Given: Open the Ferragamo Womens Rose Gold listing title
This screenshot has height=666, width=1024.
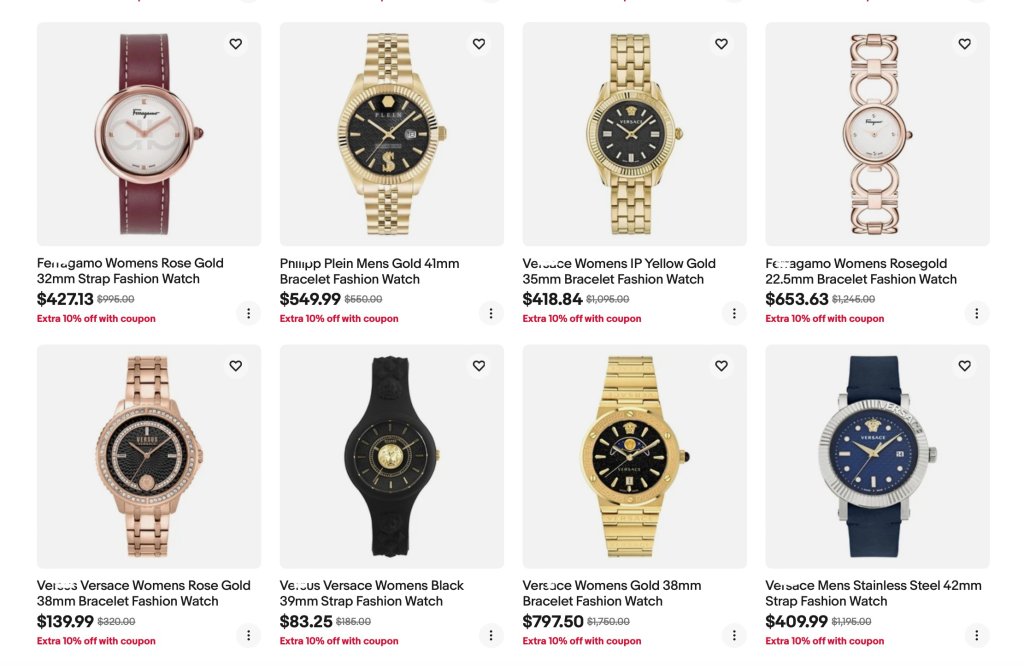Looking at the screenshot, I should pyautogui.click(x=130, y=271).
